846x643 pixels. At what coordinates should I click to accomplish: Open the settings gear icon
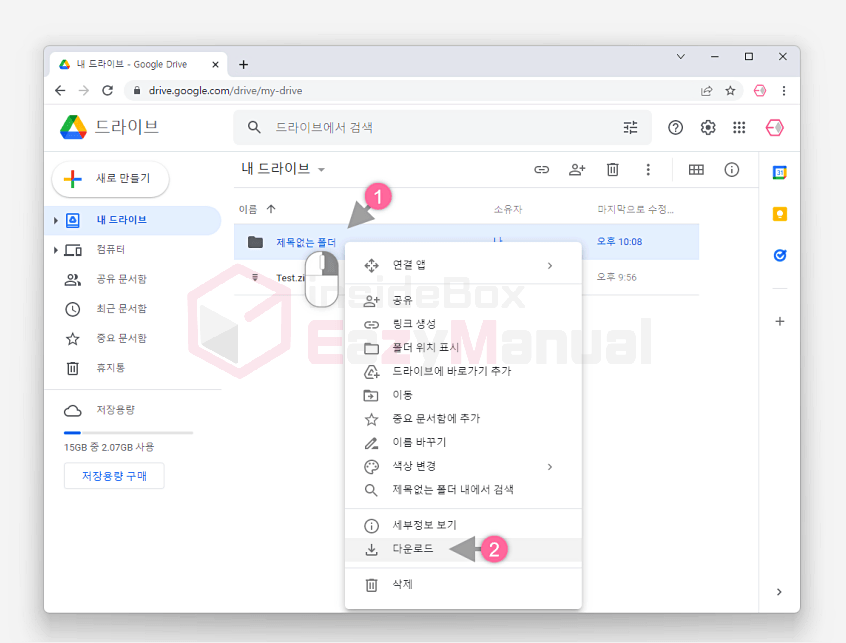(x=707, y=127)
